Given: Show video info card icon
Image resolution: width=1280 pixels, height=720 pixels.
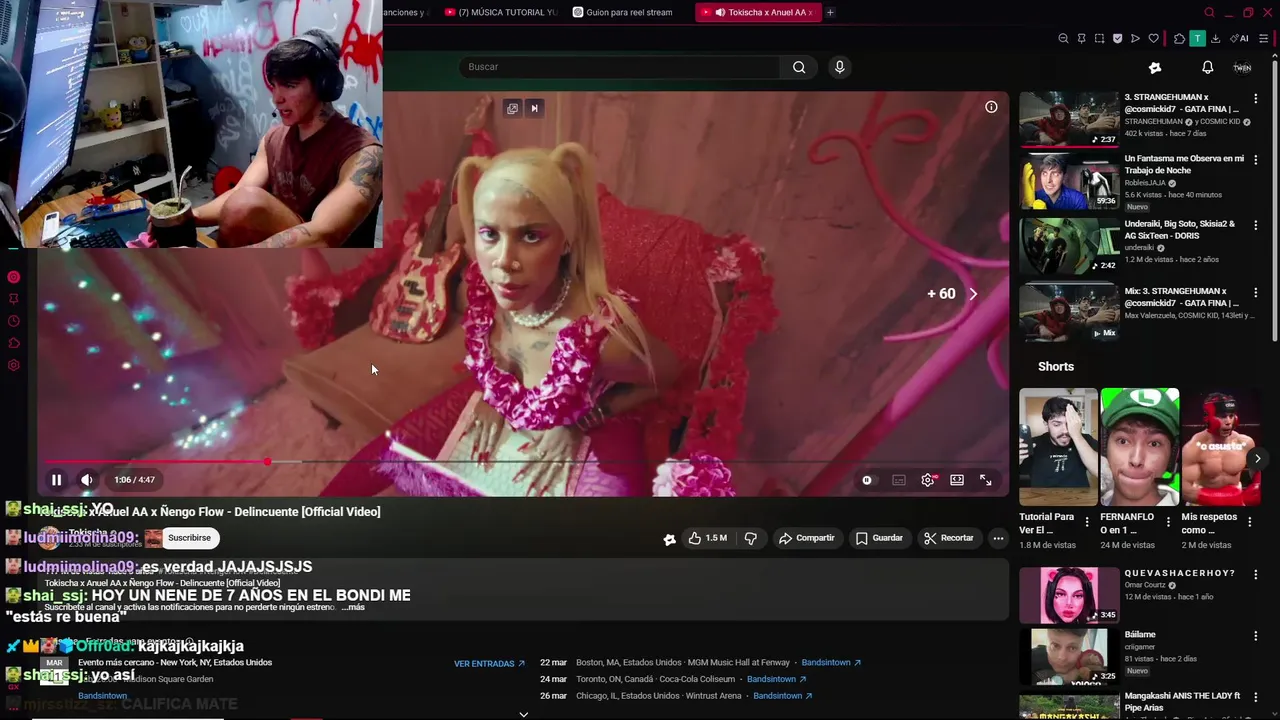Looking at the screenshot, I should 991,107.
